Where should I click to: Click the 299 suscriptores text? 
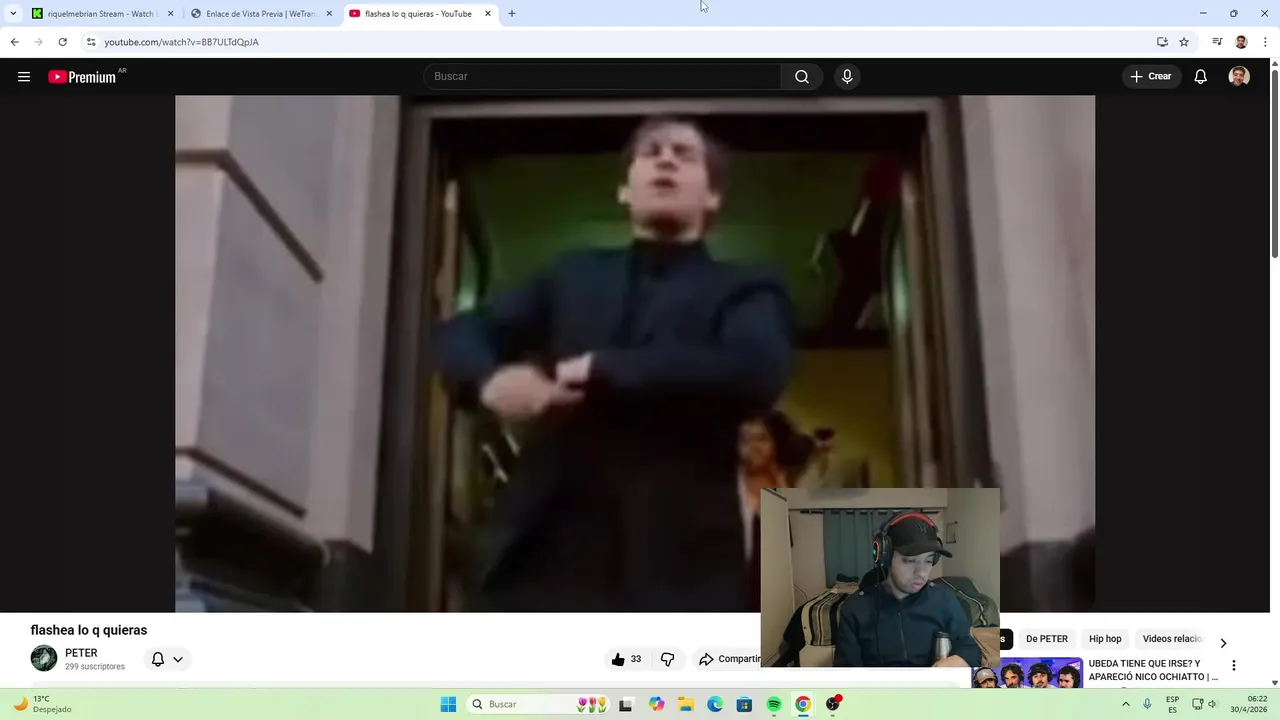pyautogui.click(x=95, y=667)
